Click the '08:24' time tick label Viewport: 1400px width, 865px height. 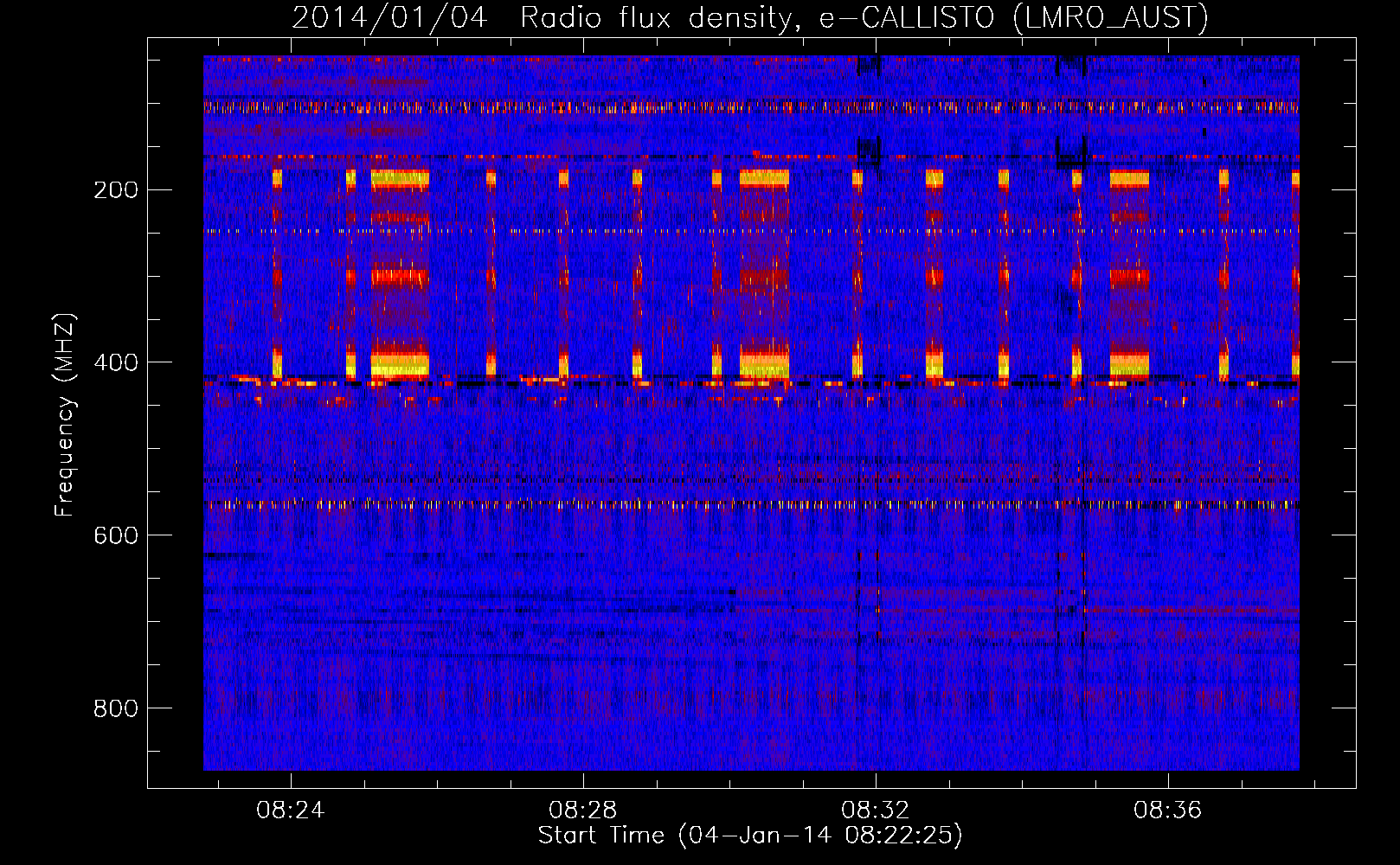click(291, 810)
